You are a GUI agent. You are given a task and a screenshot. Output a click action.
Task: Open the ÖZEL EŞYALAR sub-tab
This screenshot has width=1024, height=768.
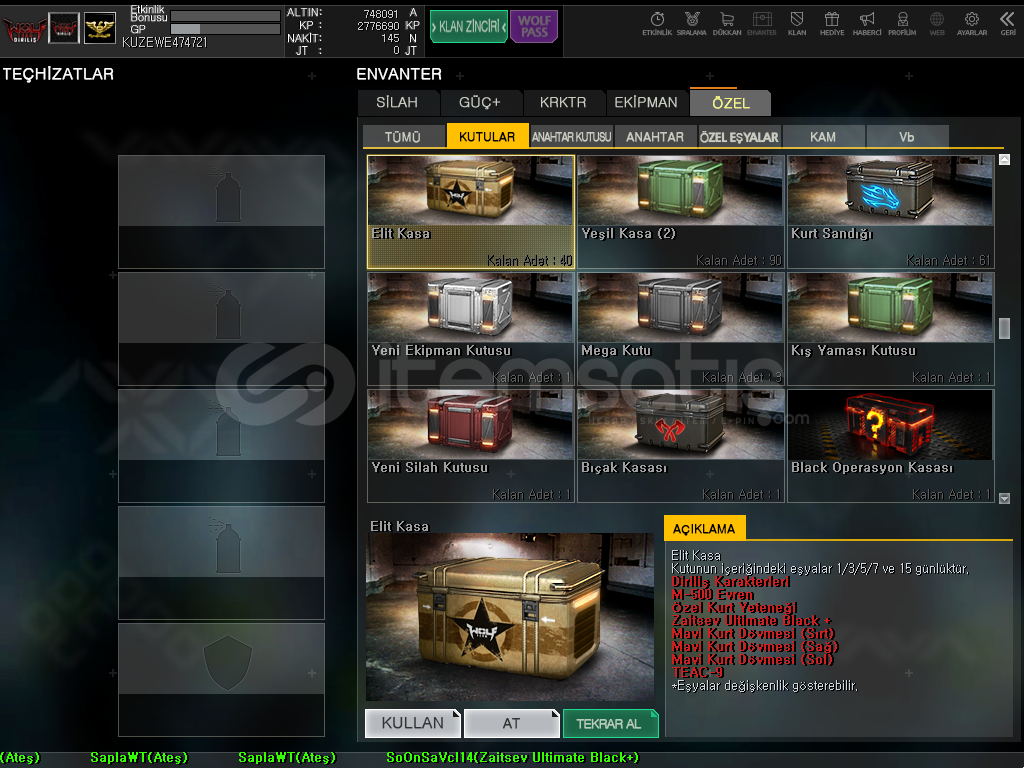[x=739, y=136]
